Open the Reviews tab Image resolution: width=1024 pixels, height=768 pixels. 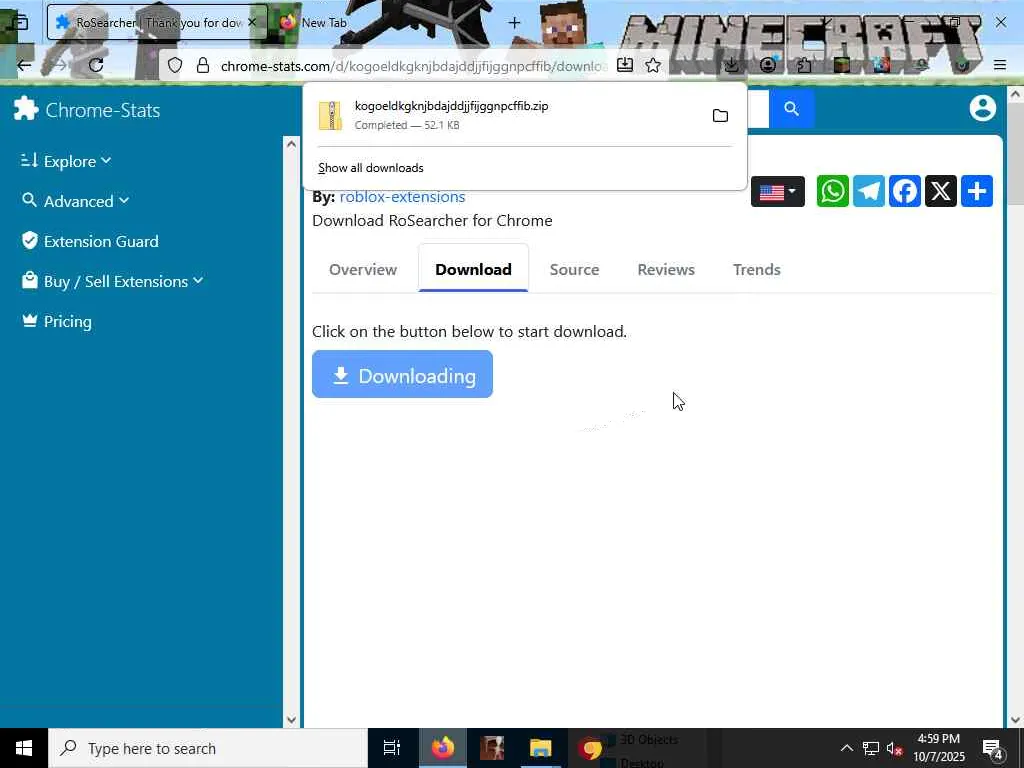(x=665, y=270)
